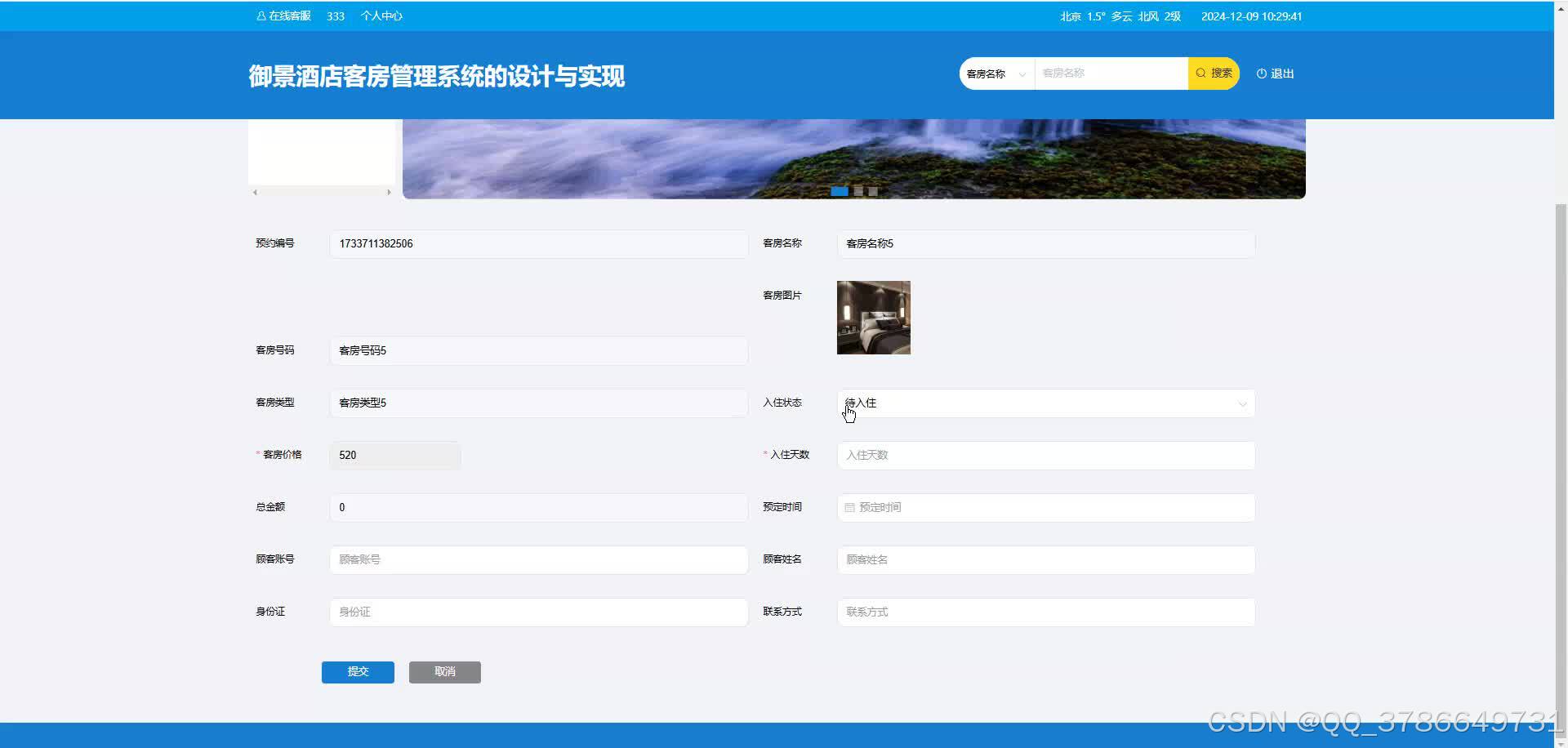
Task: Select third carousel indicator dot
Action: tap(873, 191)
